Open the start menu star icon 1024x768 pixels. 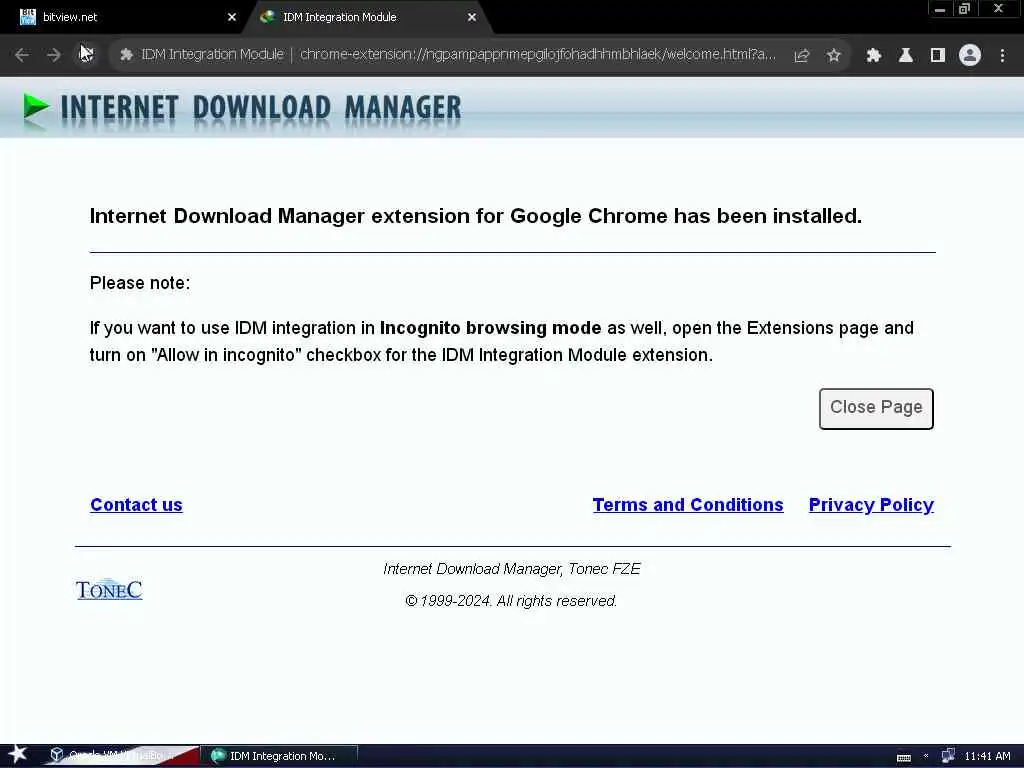[17, 754]
